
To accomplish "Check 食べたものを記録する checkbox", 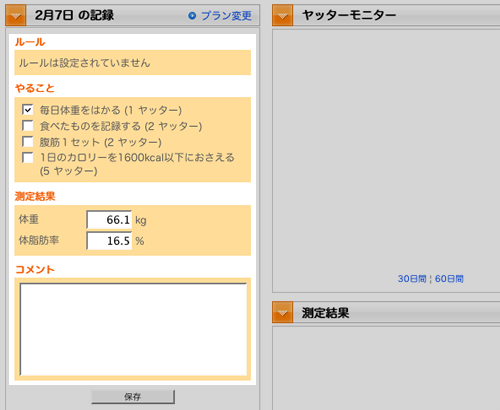I will coord(28,126).
